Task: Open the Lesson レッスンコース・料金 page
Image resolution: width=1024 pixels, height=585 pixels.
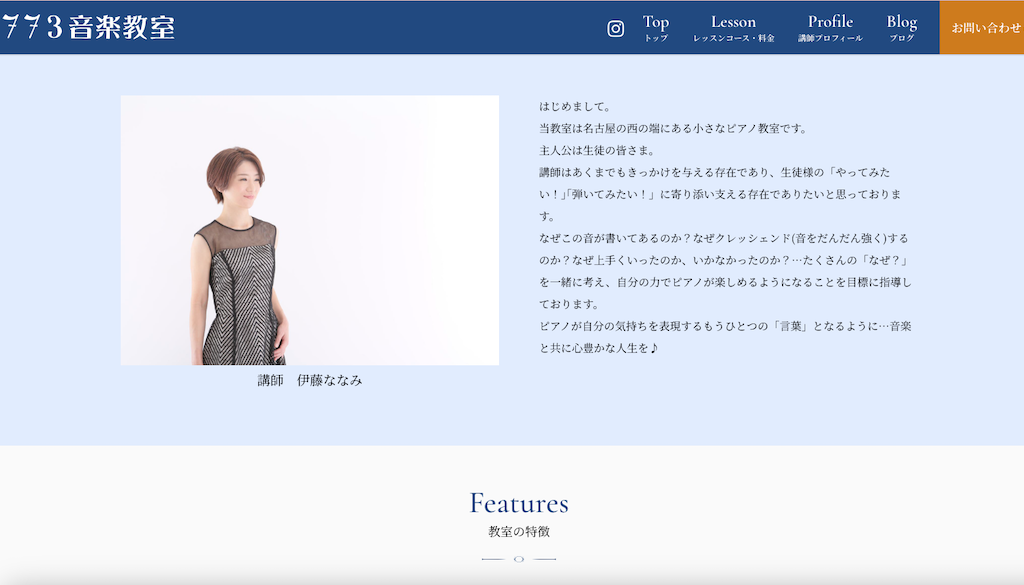Action: 733,29
